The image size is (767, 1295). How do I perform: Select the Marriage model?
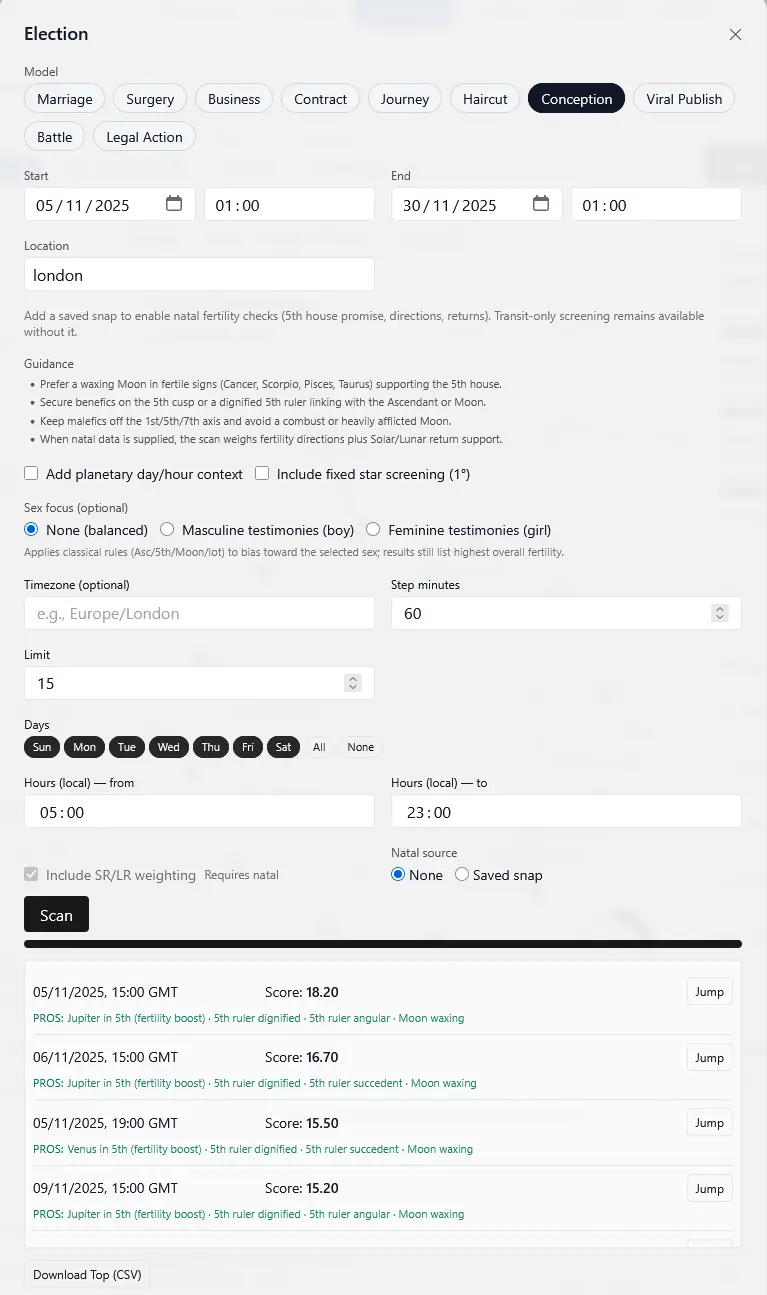click(65, 99)
